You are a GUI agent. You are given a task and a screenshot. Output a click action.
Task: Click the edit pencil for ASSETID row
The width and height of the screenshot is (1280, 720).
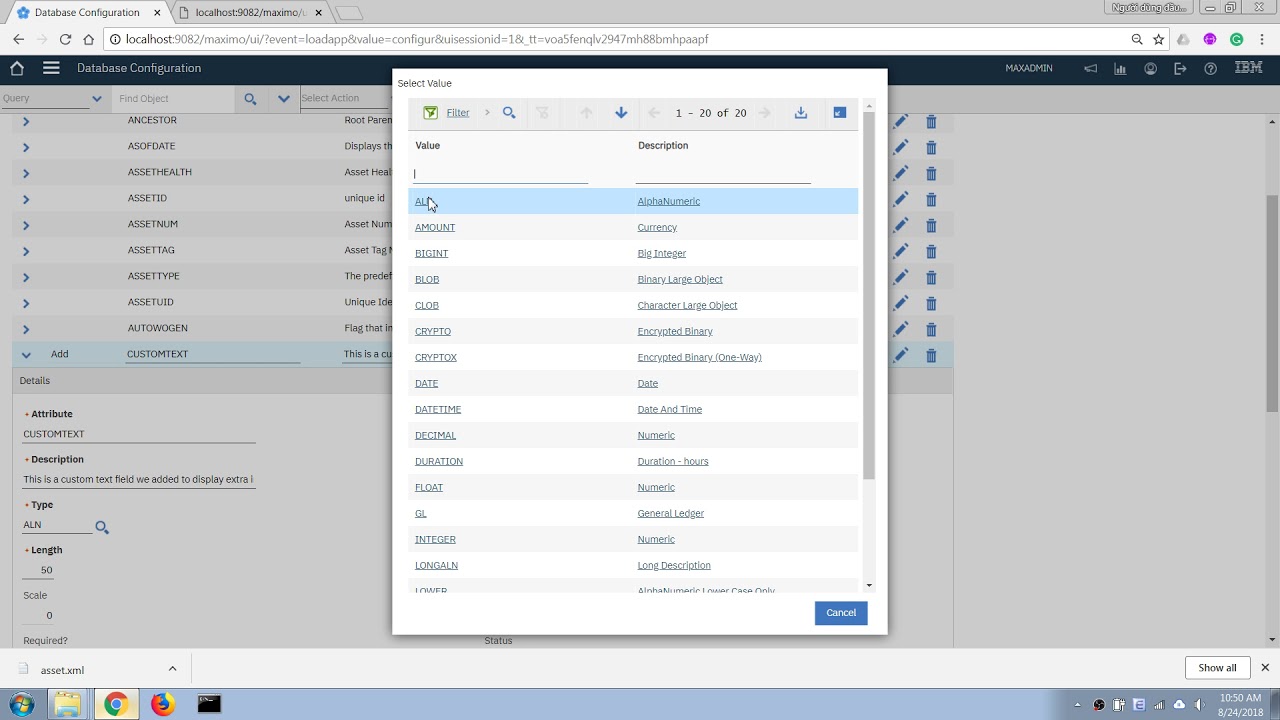(x=901, y=199)
